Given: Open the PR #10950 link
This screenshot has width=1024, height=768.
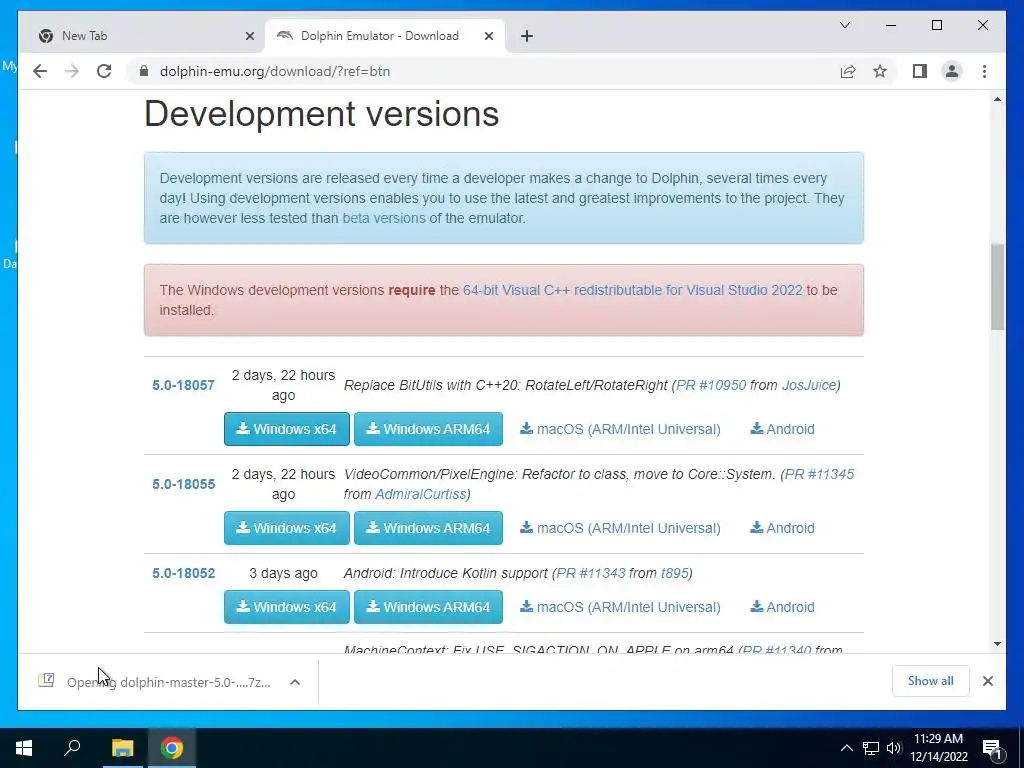Looking at the screenshot, I should point(711,385).
